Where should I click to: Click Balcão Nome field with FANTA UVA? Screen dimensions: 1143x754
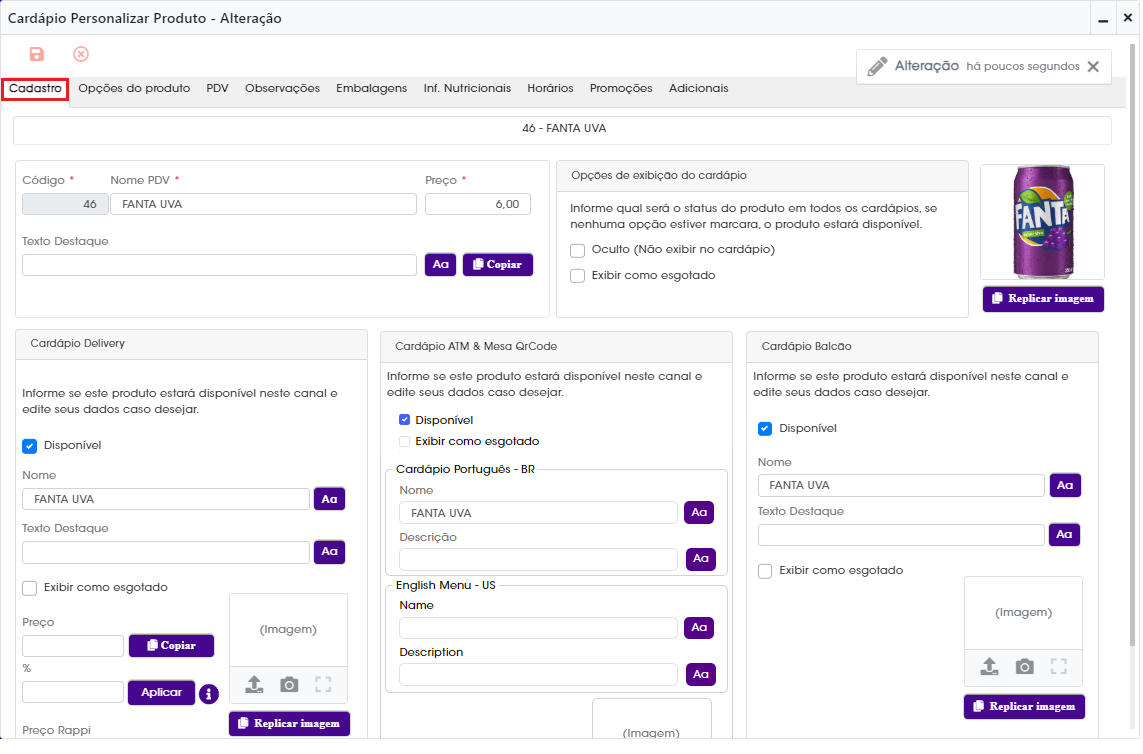point(901,486)
